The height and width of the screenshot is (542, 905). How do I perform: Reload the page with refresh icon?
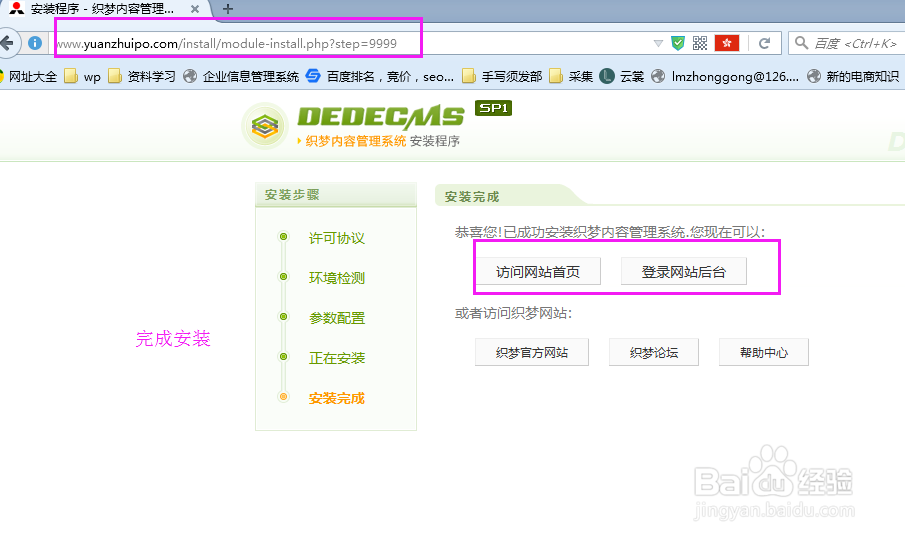click(764, 43)
